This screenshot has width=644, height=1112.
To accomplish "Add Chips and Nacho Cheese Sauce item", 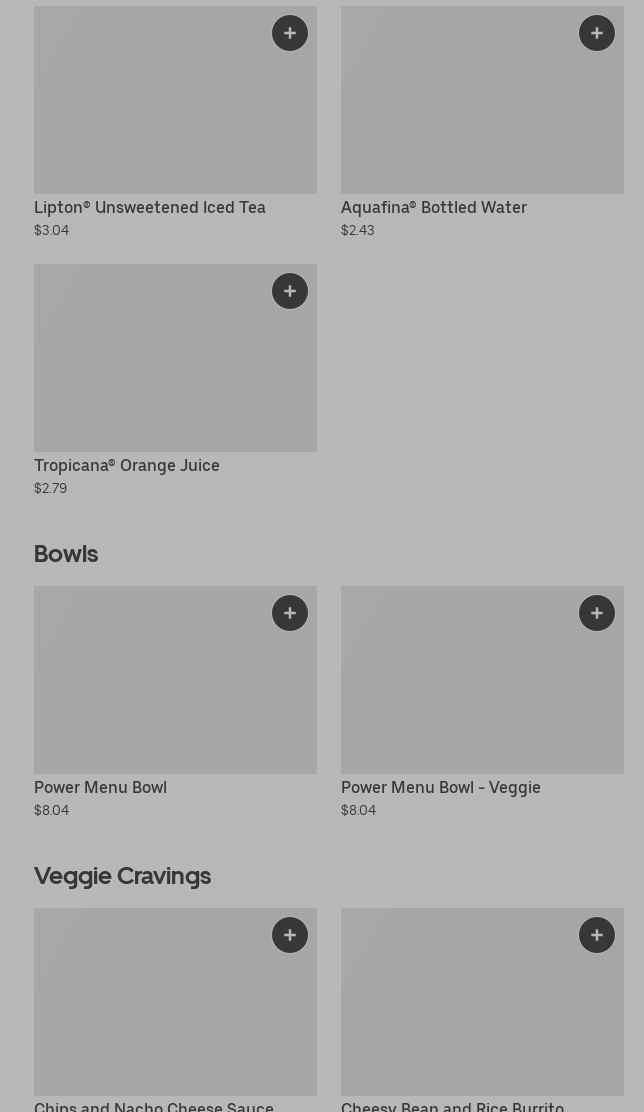I will click(290, 935).
